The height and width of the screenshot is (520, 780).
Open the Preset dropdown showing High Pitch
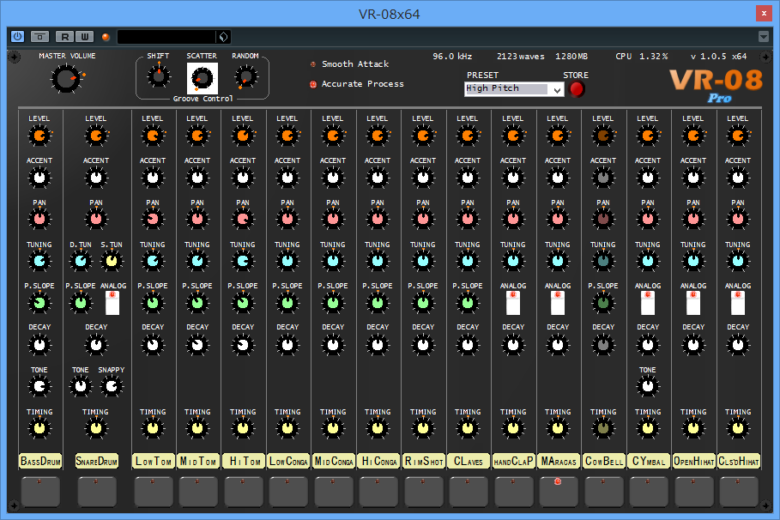(515, 89)
